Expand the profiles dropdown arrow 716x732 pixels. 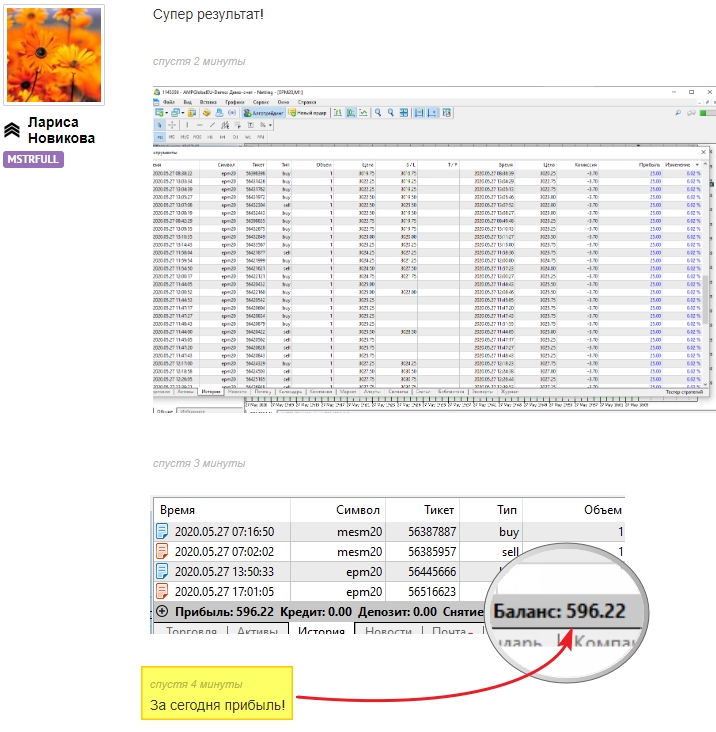click(183, 113)
